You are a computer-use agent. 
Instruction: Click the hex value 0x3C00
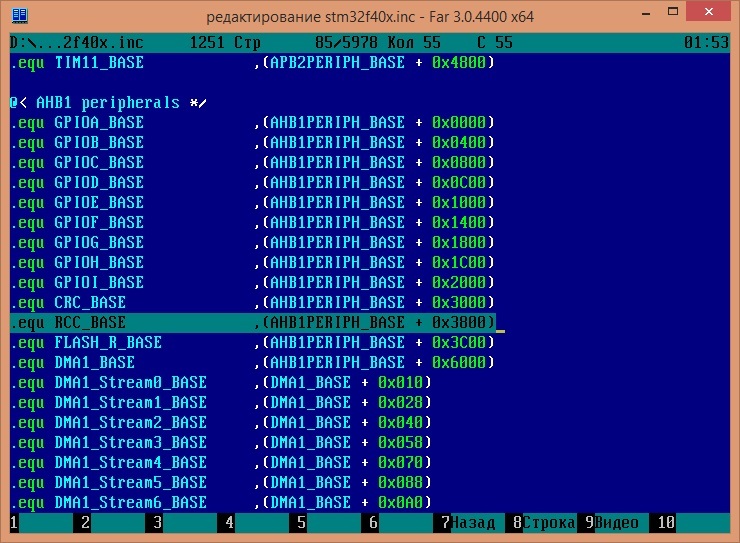coord(459,343)
